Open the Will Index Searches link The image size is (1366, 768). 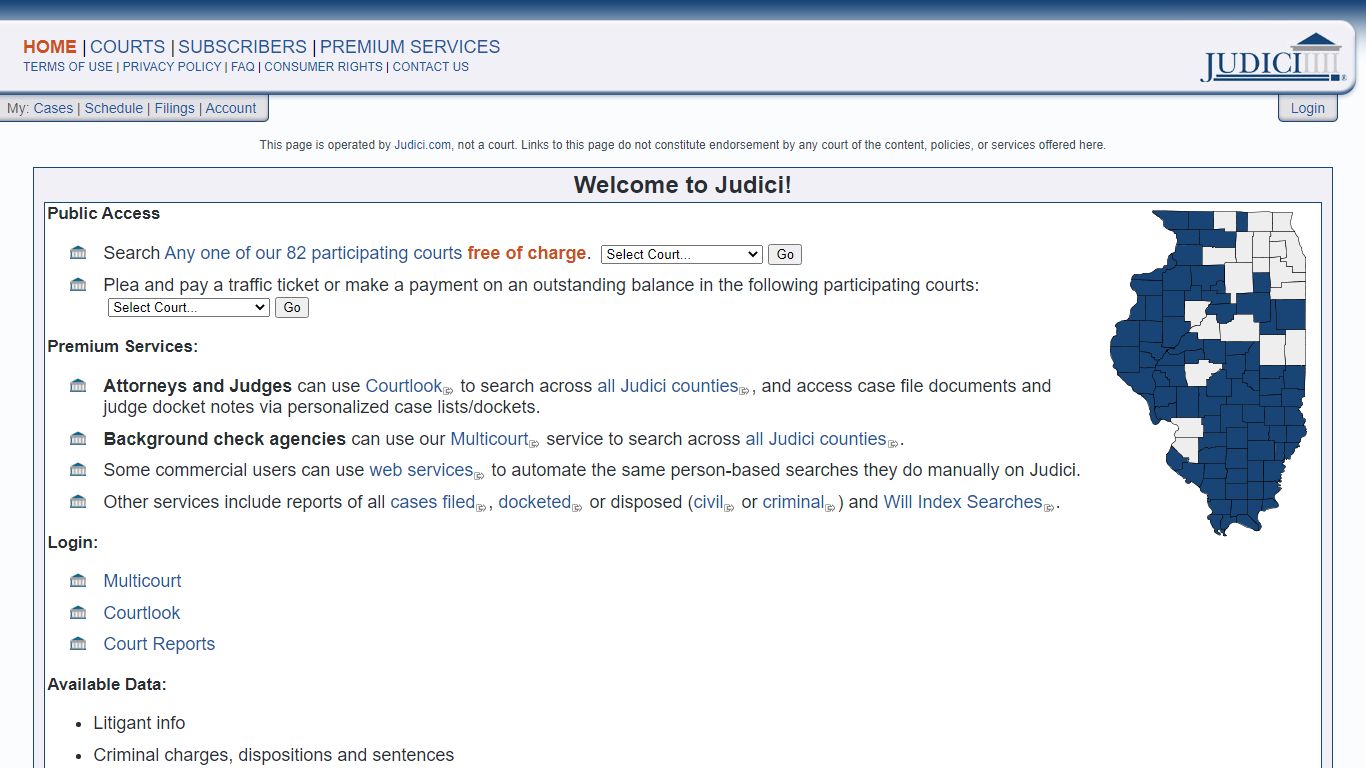click(963, 502)
